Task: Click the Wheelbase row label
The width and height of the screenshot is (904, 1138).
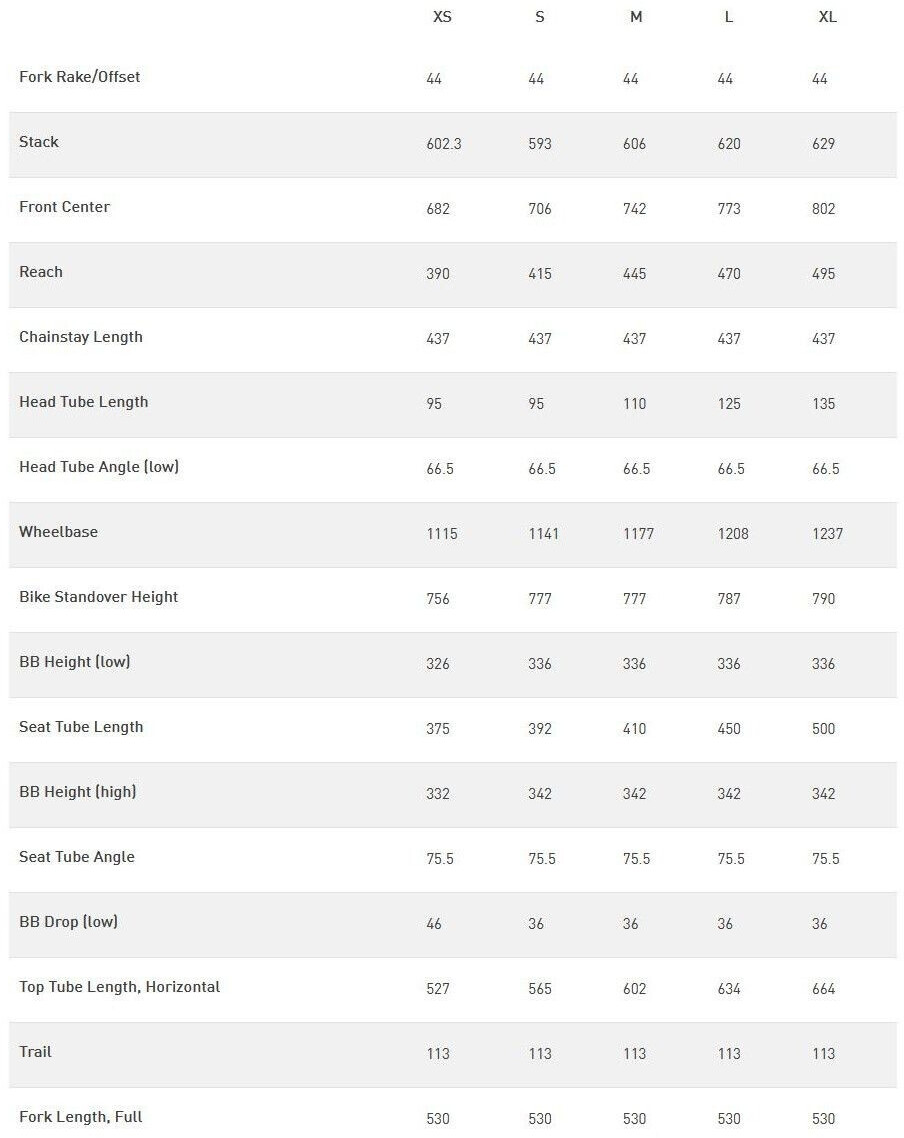Action: click(59, 532)
